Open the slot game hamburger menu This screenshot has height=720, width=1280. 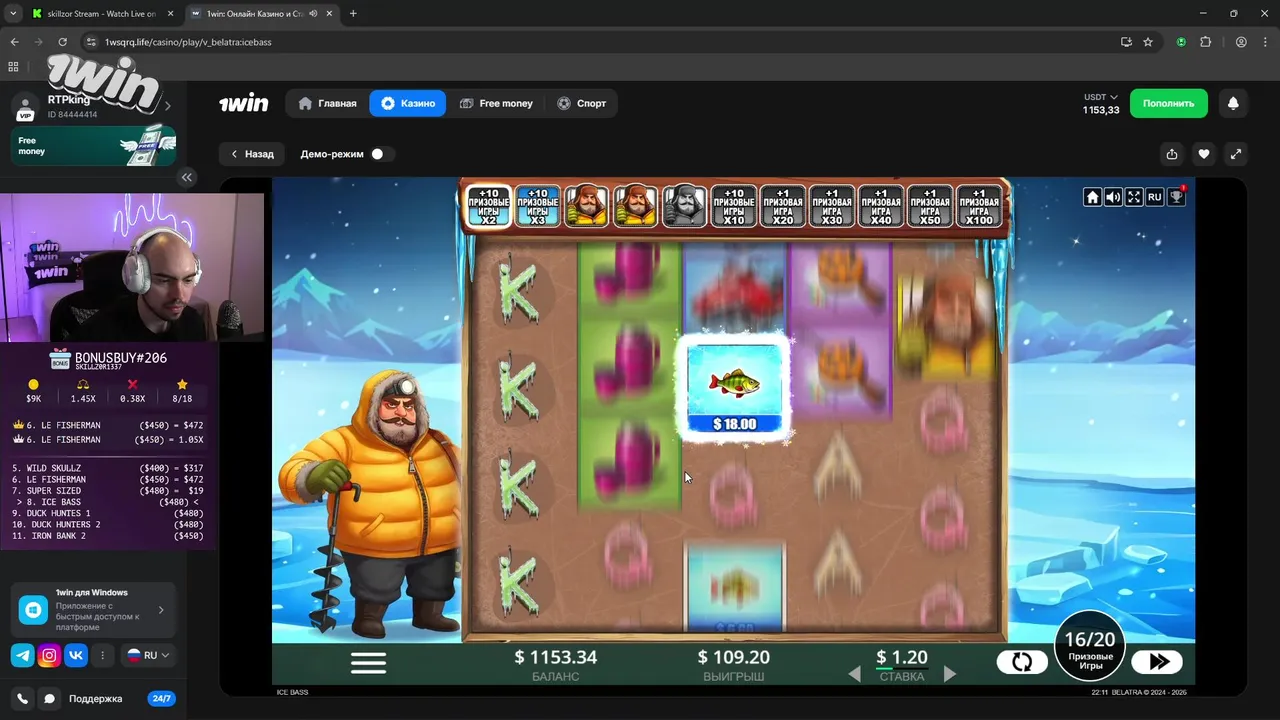point(368,663)
